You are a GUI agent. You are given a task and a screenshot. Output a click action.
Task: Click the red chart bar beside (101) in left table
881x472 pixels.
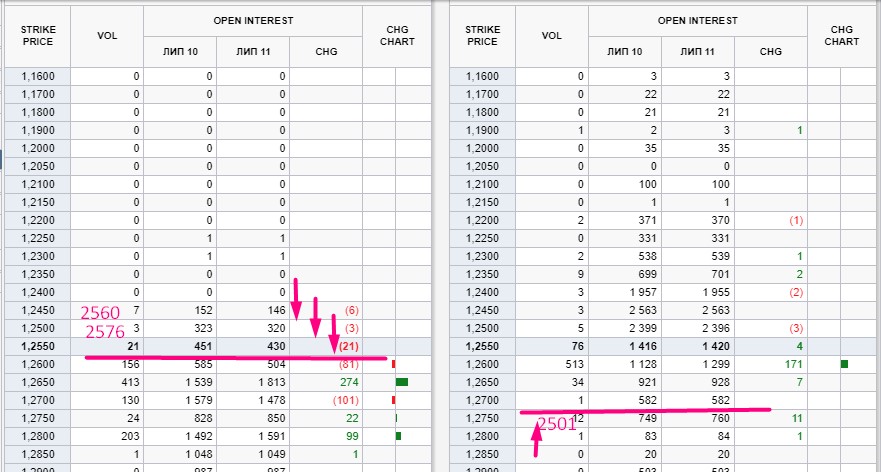pyautogui.click(x=394, y=400)
